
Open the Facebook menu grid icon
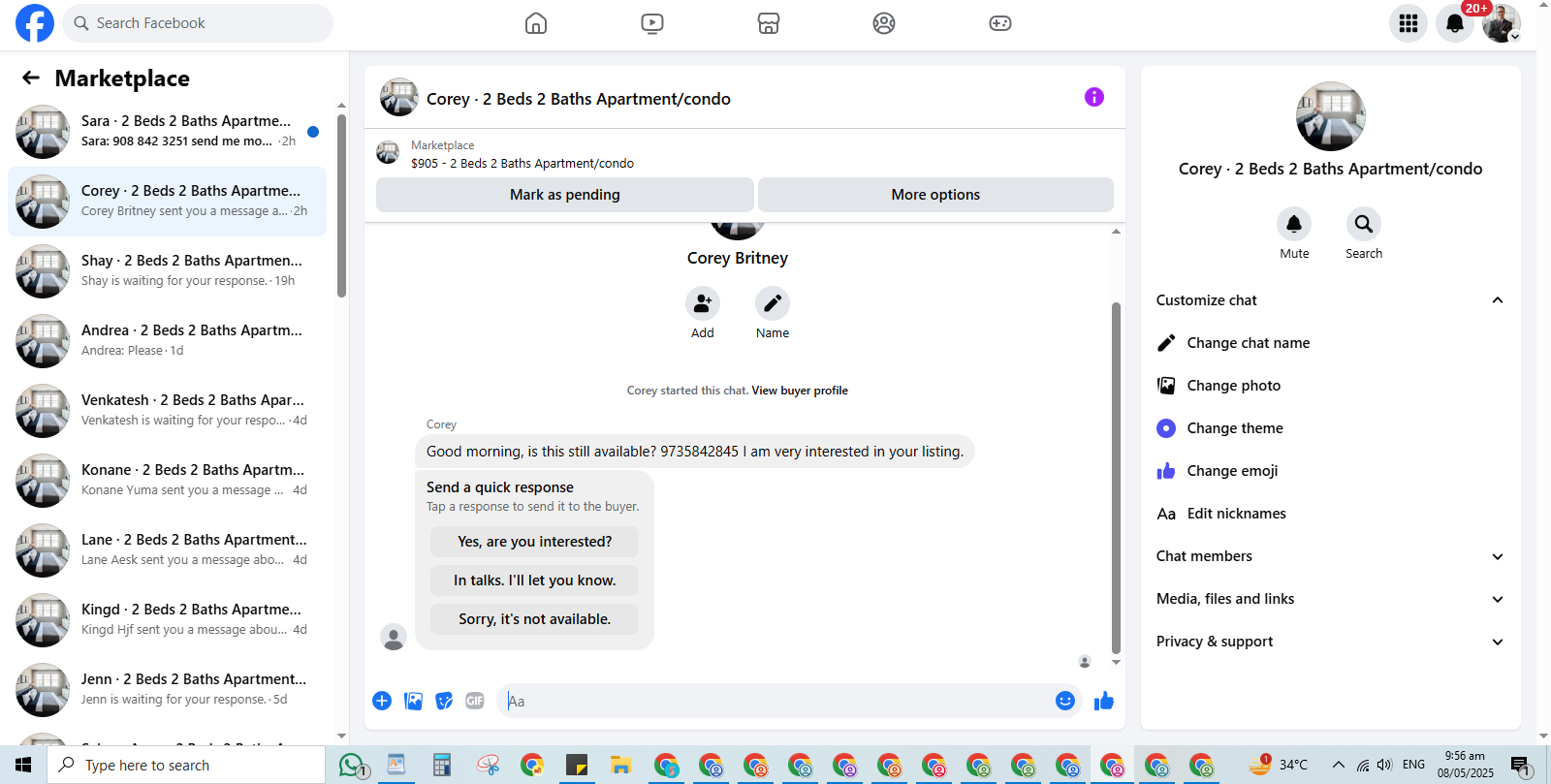coord(1409,23)
